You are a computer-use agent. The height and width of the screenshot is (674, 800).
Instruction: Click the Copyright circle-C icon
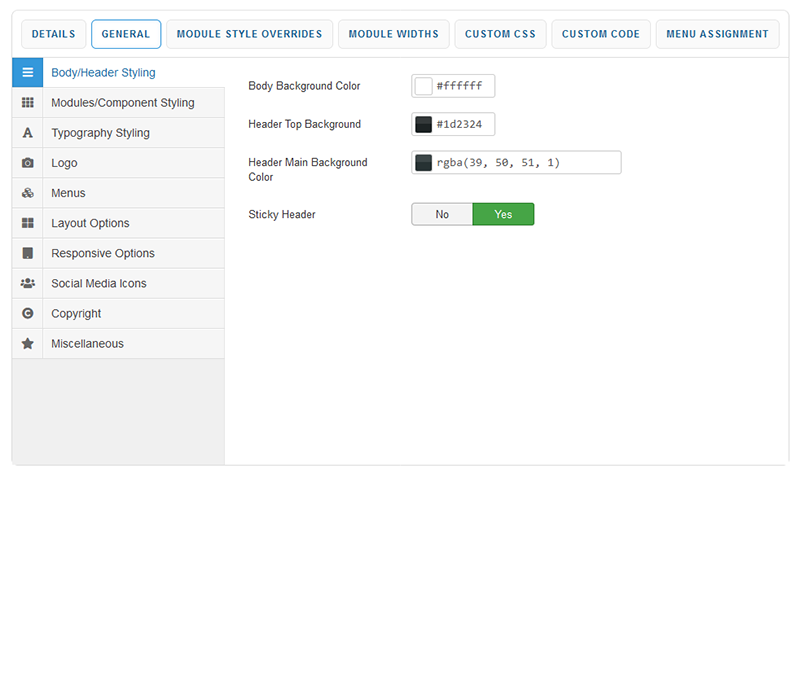pyautogui.click(x=27, y=313)
